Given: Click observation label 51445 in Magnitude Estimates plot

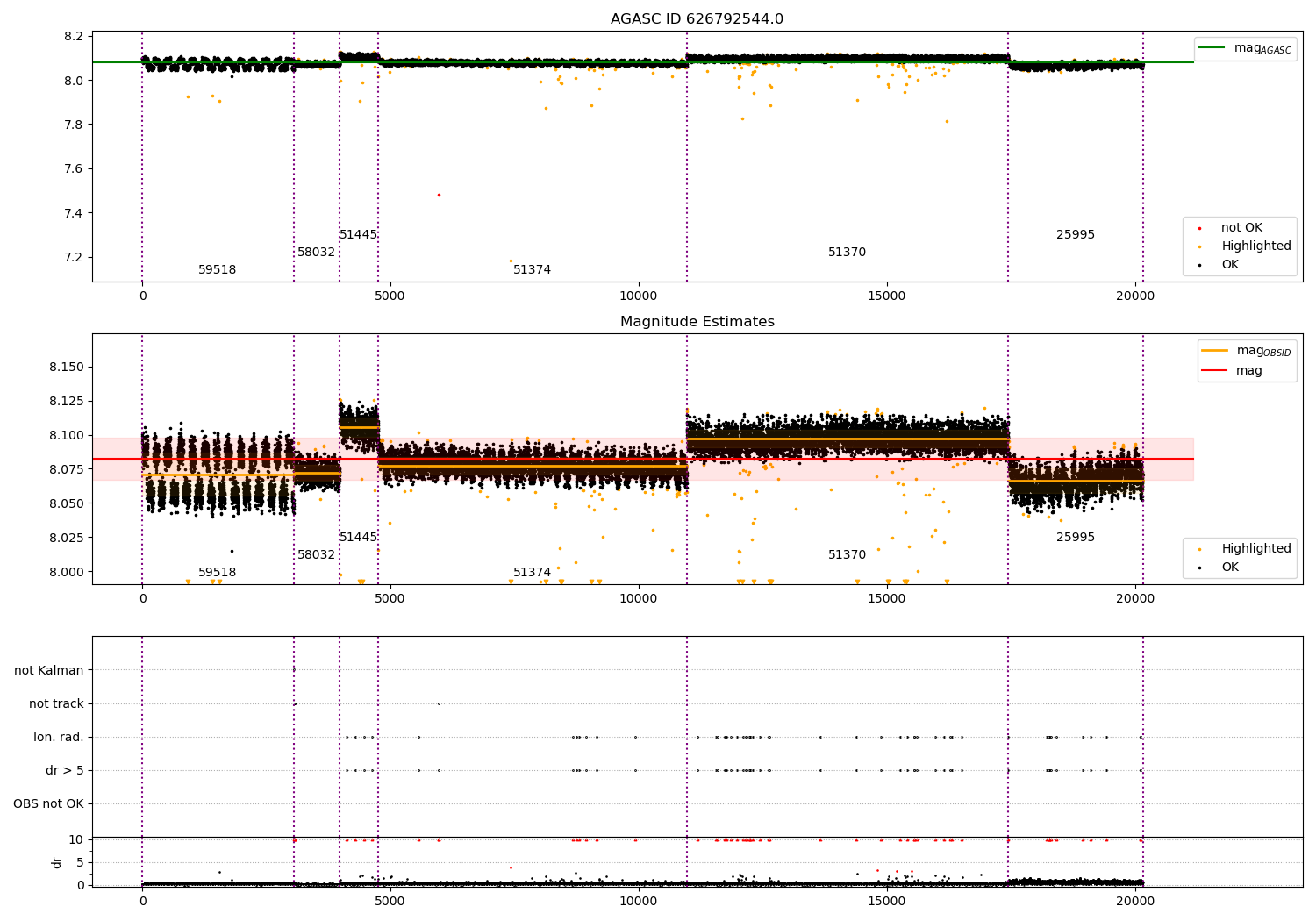Looking at the screenshot, I should (358, 538).
